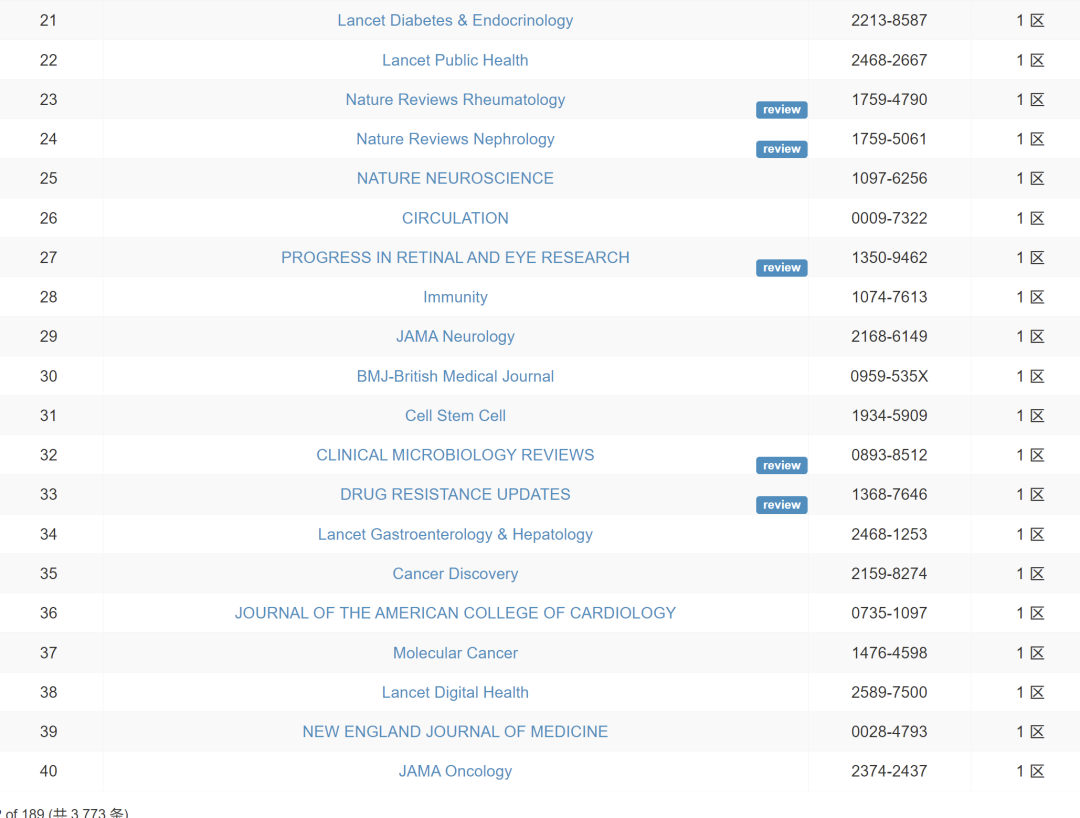Open NEW ENGLAND JOURNAL OF MEDICINE link

(x=455, y=732)
